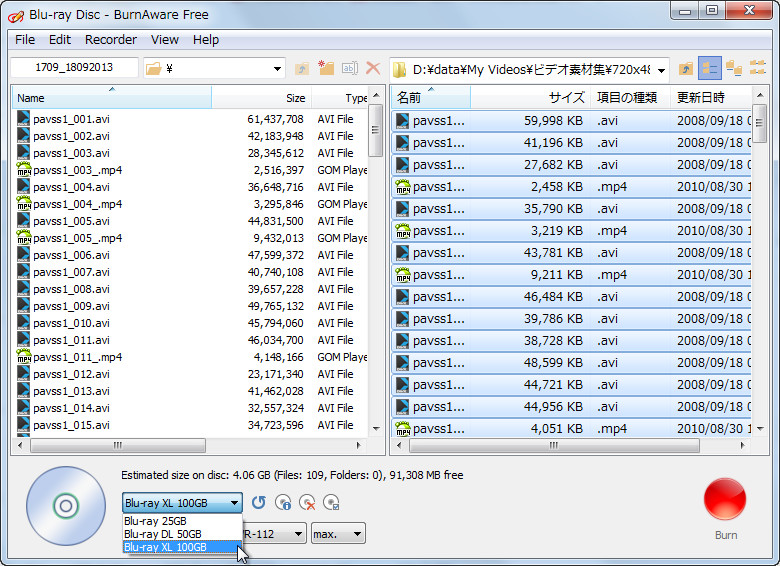Sort browser by 更新日時 column
The image size is (780, 566).
click(x=711, y=97)
